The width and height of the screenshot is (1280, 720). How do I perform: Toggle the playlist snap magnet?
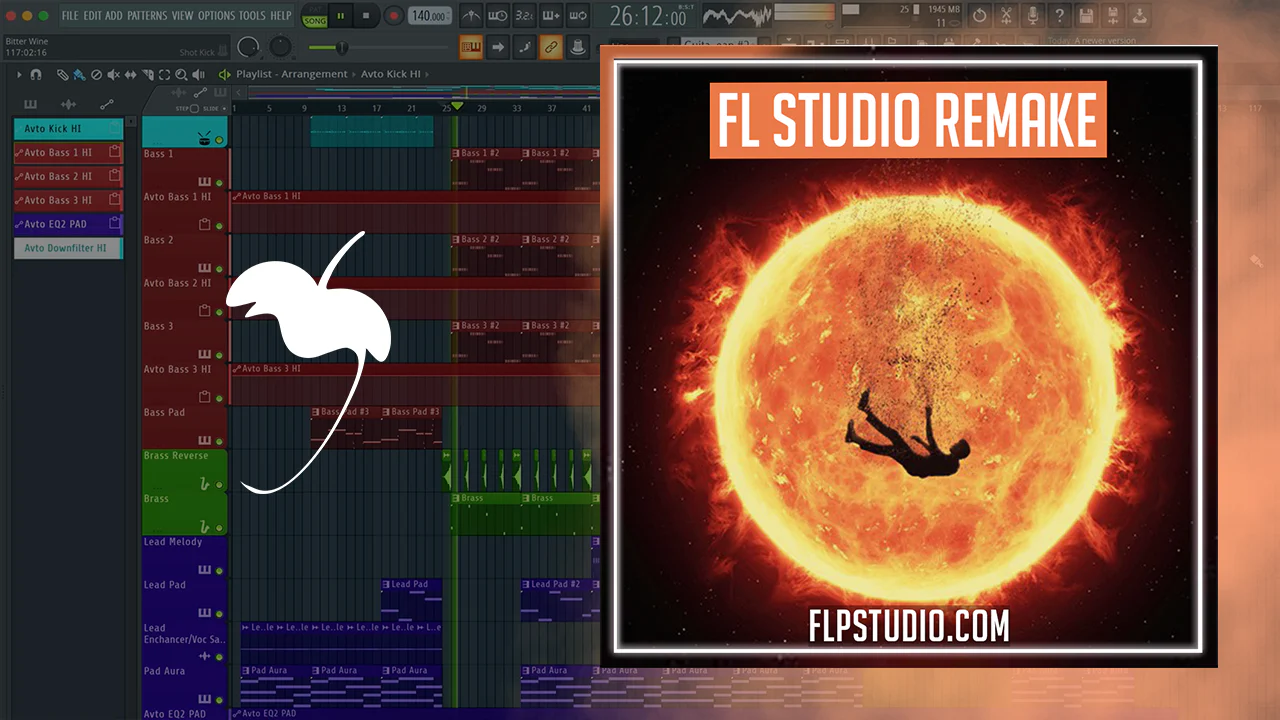click(36, 74)
